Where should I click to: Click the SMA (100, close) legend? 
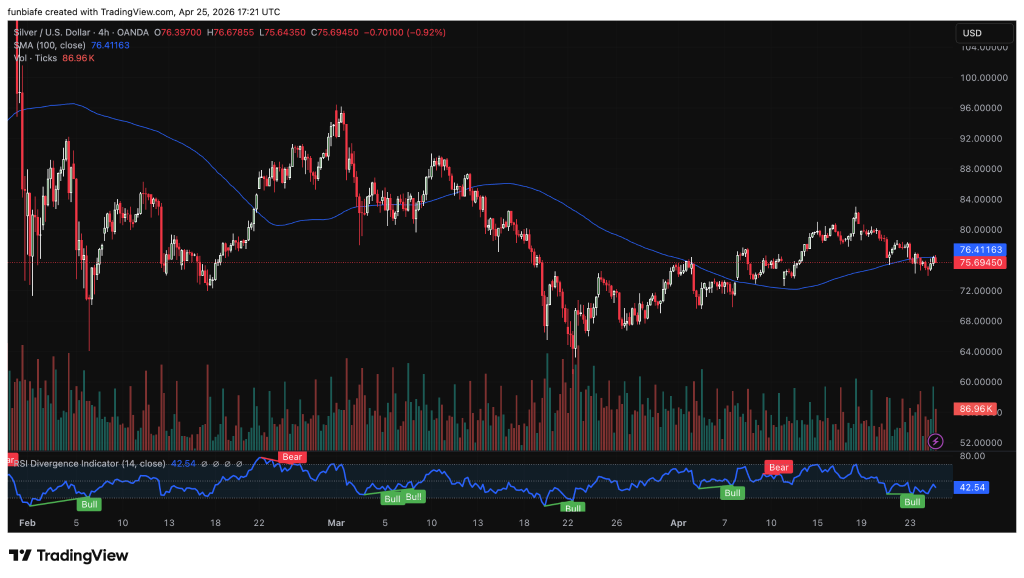(50, 45)
